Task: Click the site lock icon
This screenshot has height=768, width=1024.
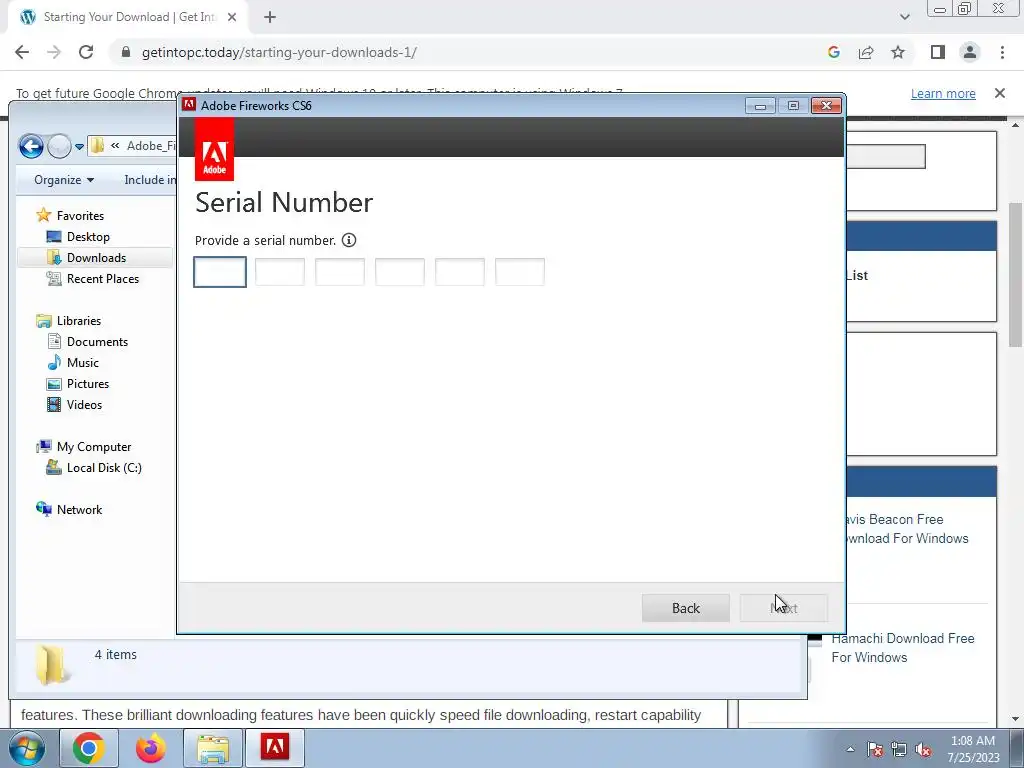Action: pyautogui.click(x=126, y=52)
